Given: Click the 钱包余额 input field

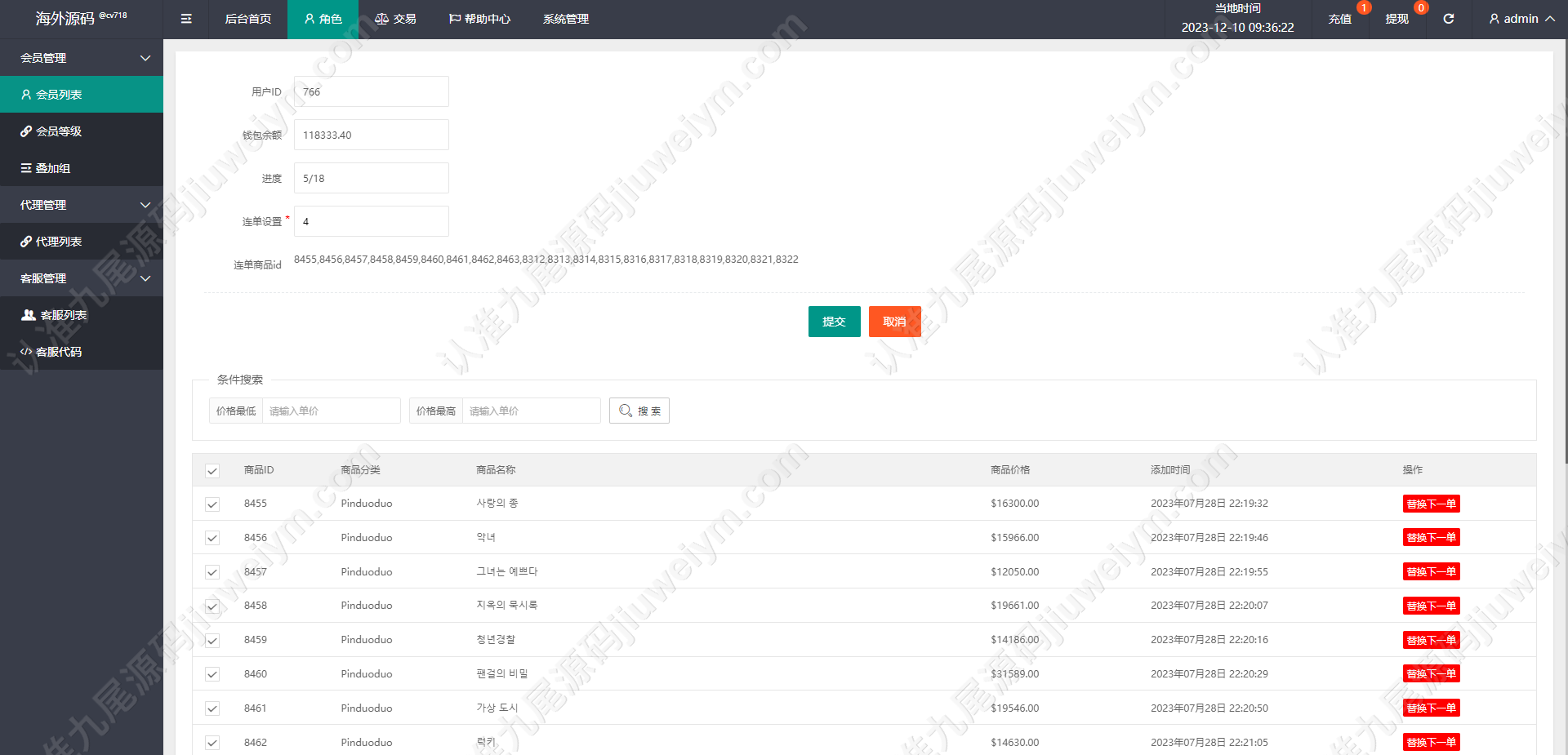Looking at the screenshot, I should coord(372,135).
